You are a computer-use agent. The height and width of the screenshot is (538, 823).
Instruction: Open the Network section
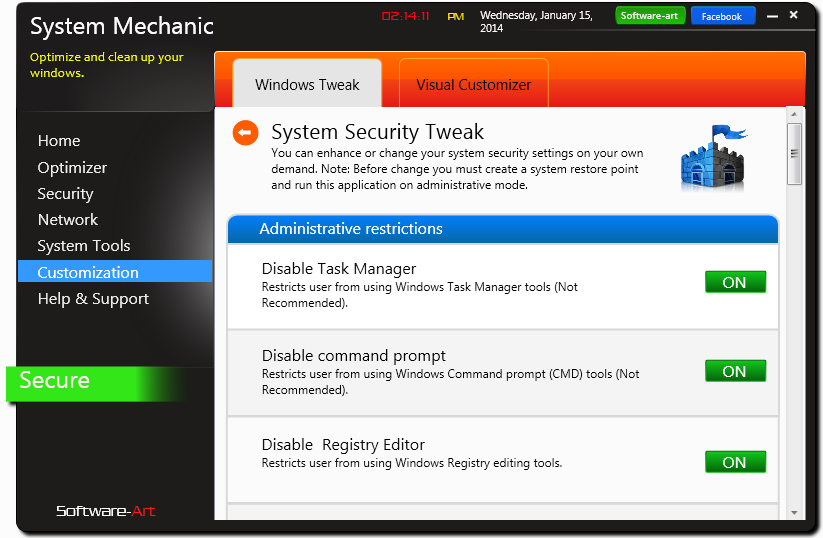coord(68,219)
